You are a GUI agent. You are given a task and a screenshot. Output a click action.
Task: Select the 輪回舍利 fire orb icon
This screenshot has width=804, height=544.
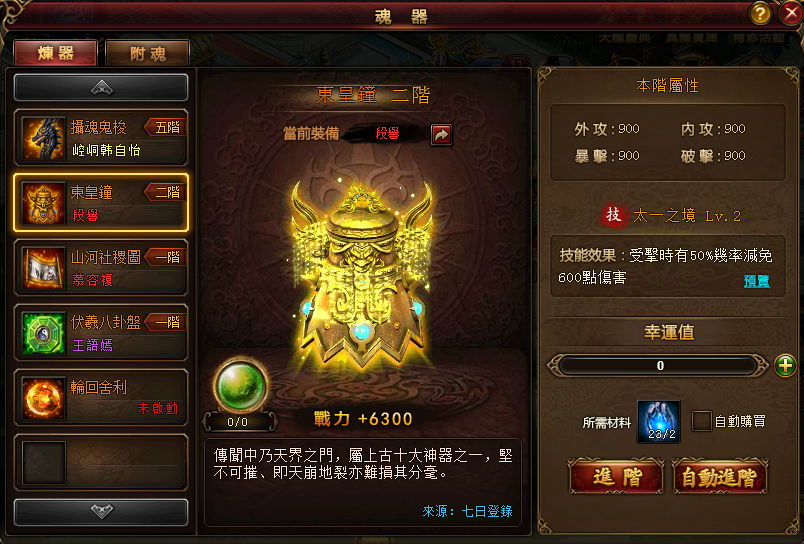pos(44,398)
